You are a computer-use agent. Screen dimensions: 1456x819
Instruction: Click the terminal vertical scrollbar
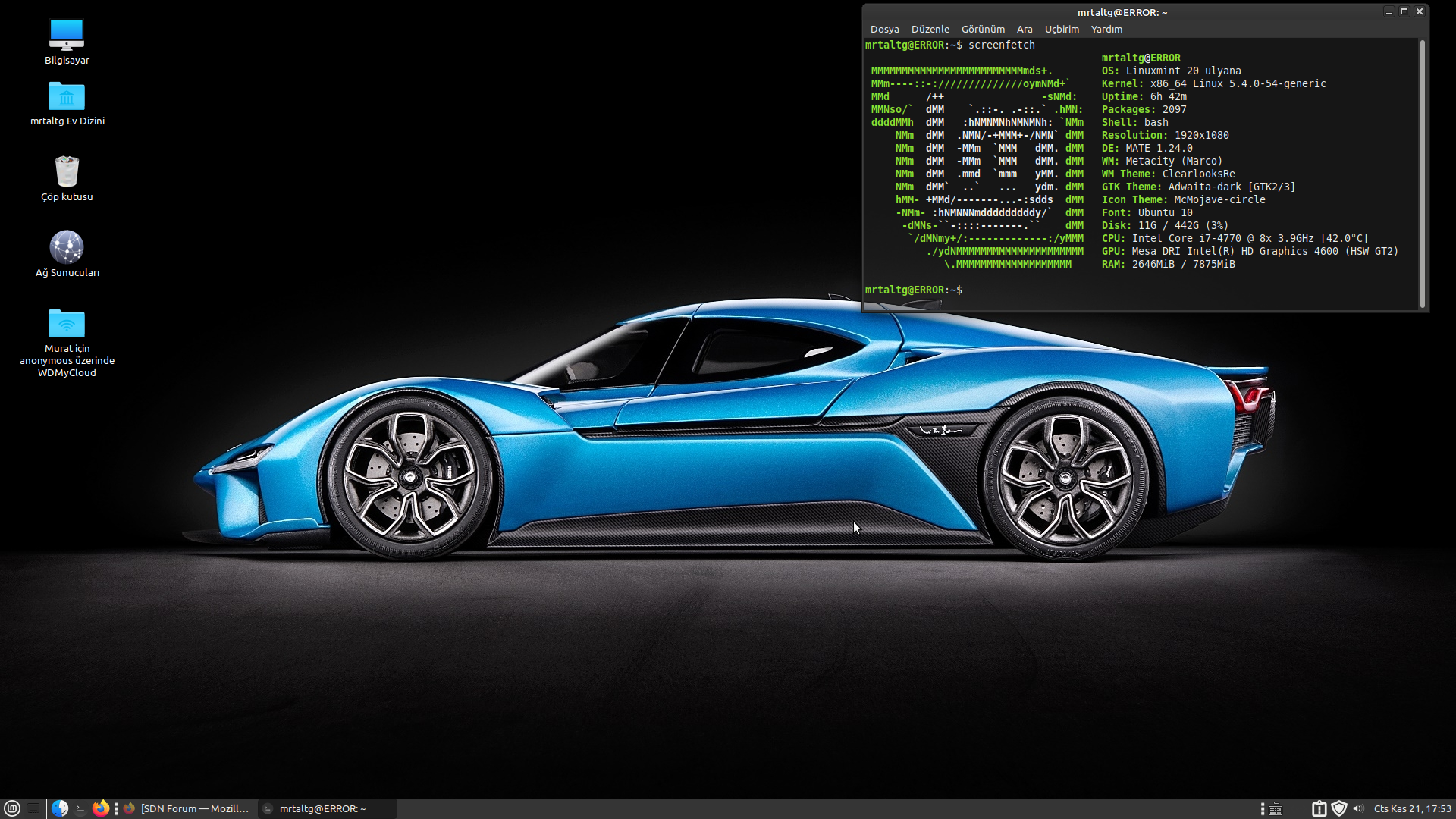tap(1422, 173)
